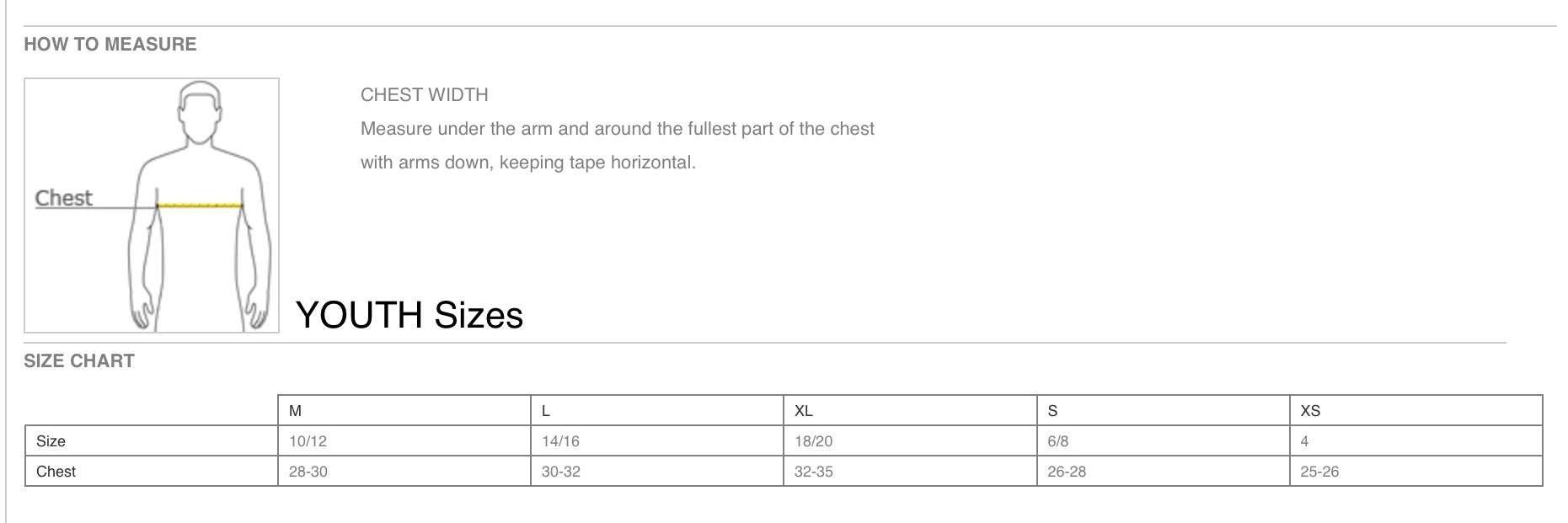Viewport: 1568px width, 523px height.
Task: Select the M column header
Action: tap(404, 410)
